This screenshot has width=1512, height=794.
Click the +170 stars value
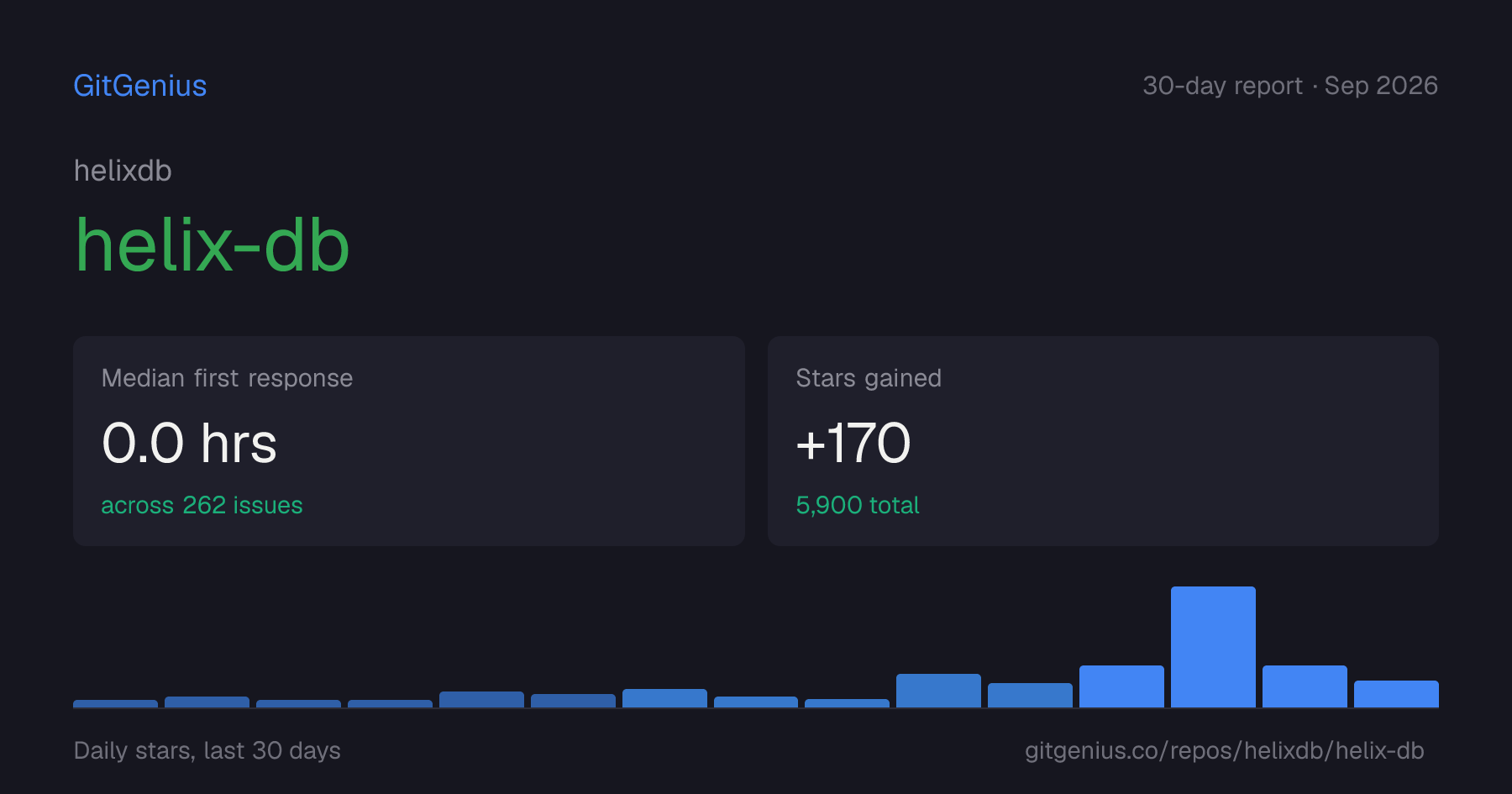853,443
